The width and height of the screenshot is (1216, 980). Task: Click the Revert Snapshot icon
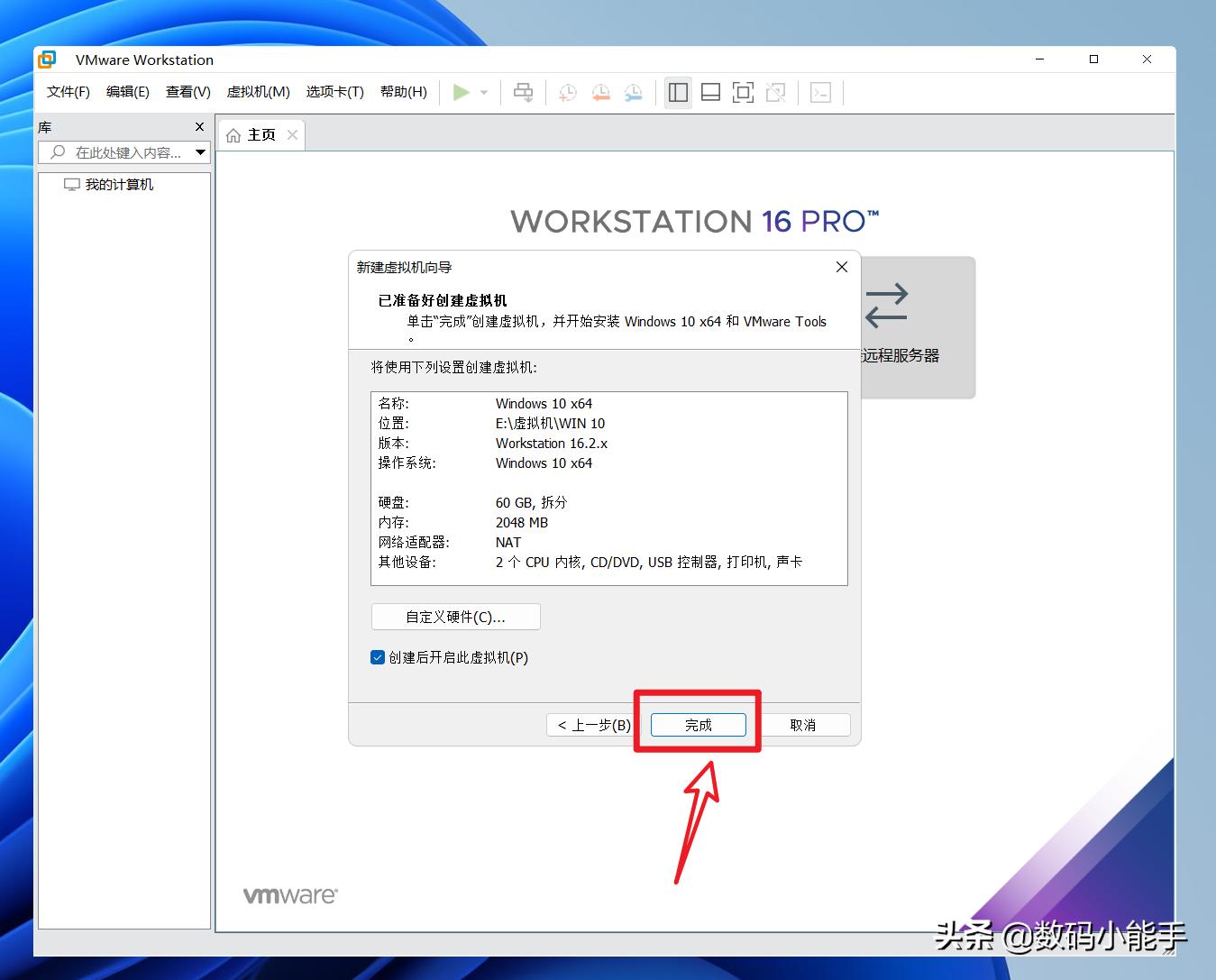(600, 92)
